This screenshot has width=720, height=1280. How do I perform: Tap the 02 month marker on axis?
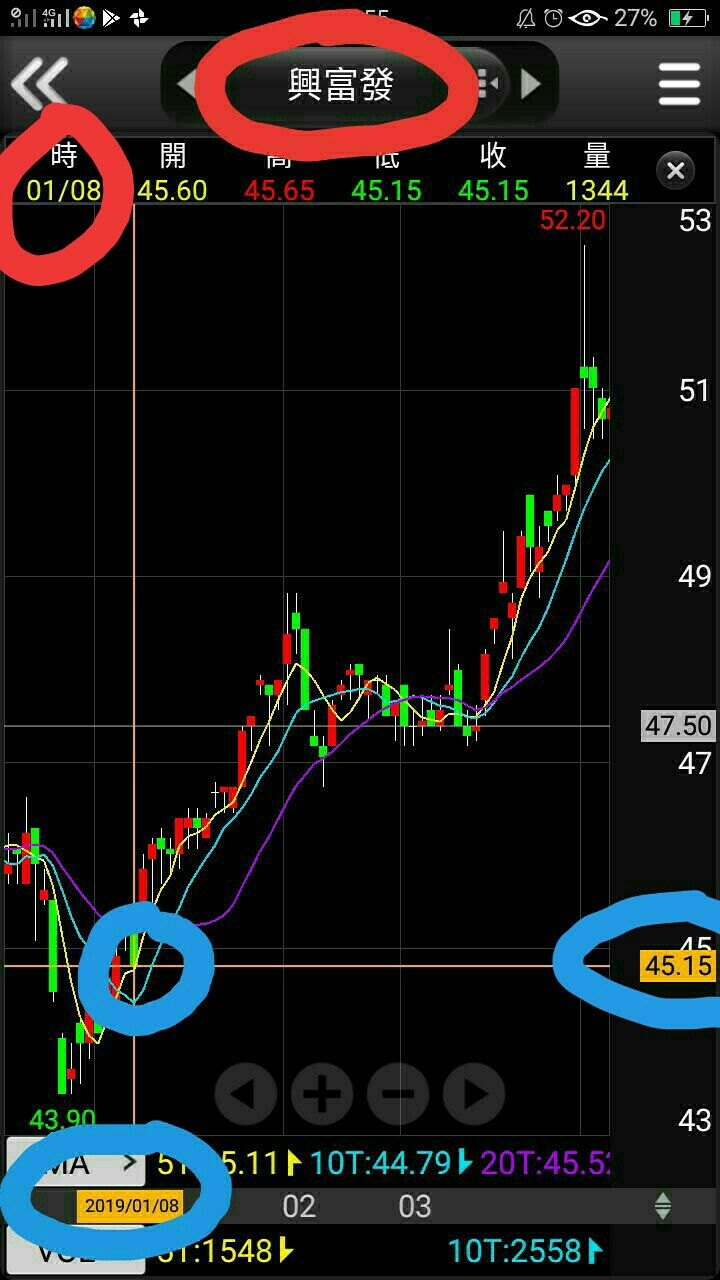tap(299, 1206)
